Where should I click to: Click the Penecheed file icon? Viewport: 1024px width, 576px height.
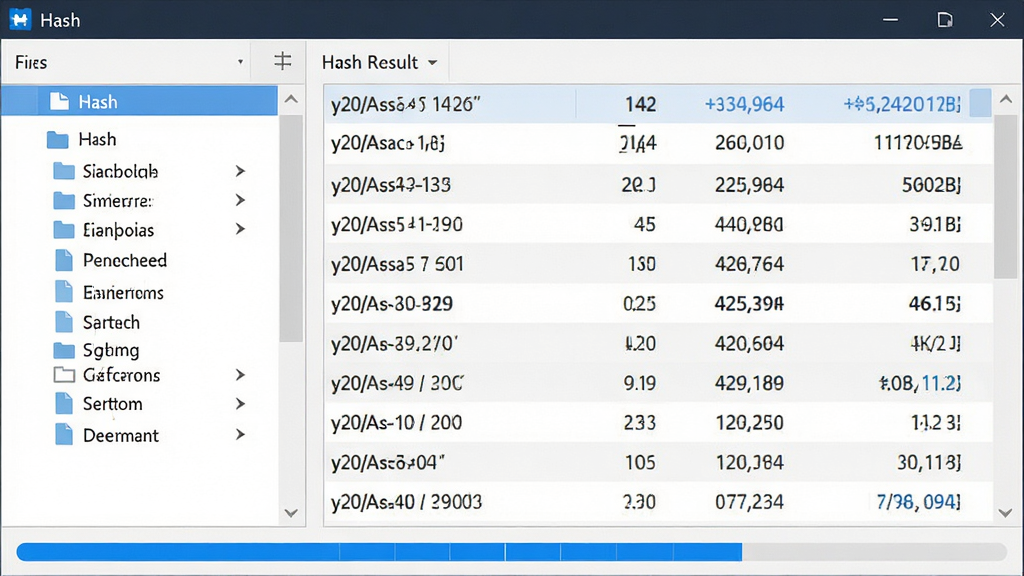(x=64, y=260)
